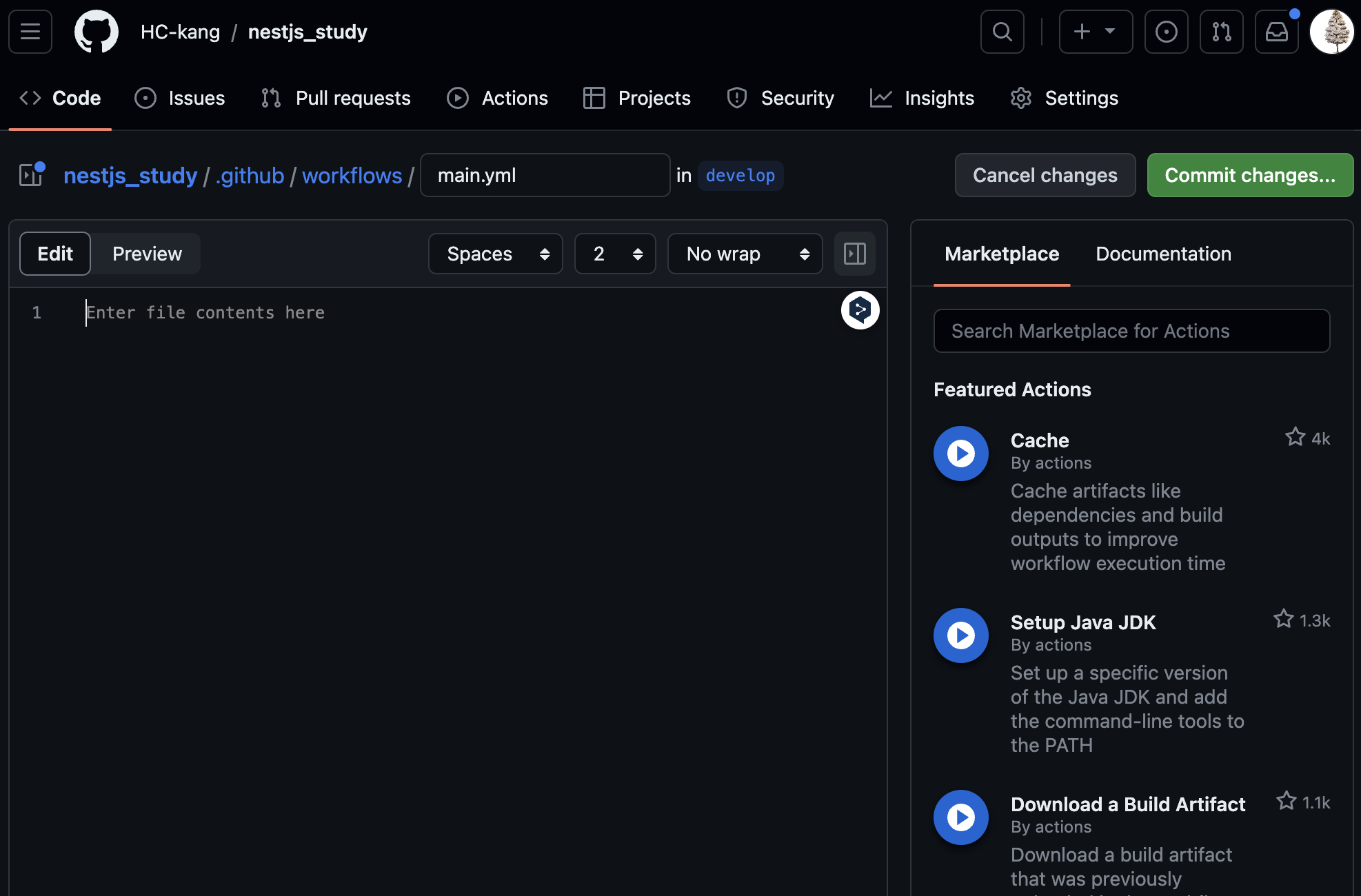Image resolution: width=1361 pixels, height=896 pixels.
Task: Switch to Preview mode
Action: (x=147, y=254)
